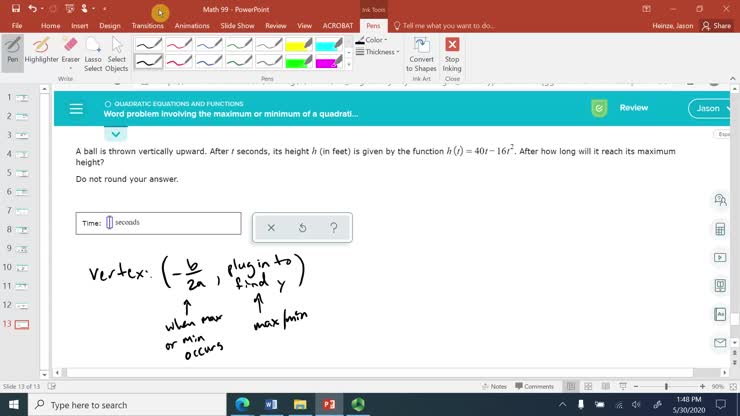Select the Pen tool in ribbon

(13, 52)
